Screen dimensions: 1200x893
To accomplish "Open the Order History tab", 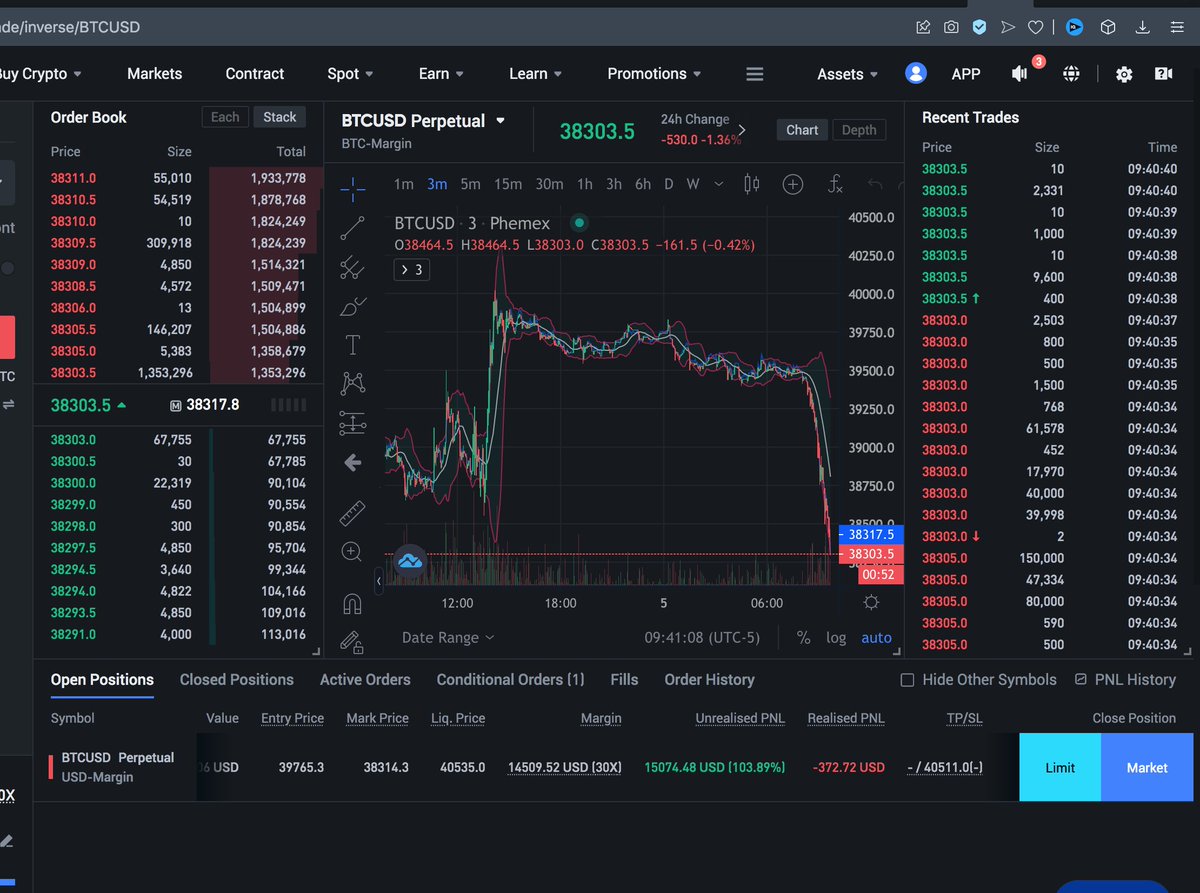I will pyautogui.click(x=709, y=680).
